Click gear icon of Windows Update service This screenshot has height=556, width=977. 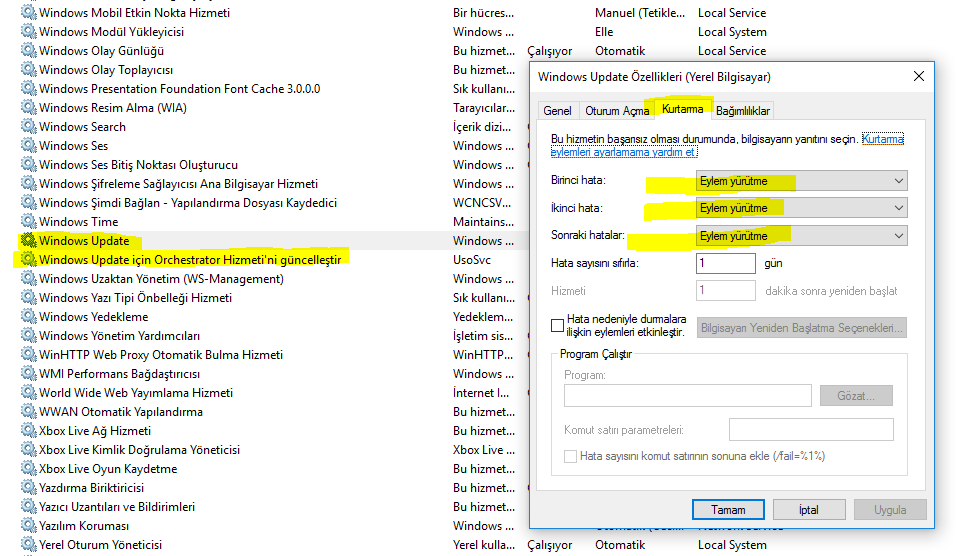29,240
